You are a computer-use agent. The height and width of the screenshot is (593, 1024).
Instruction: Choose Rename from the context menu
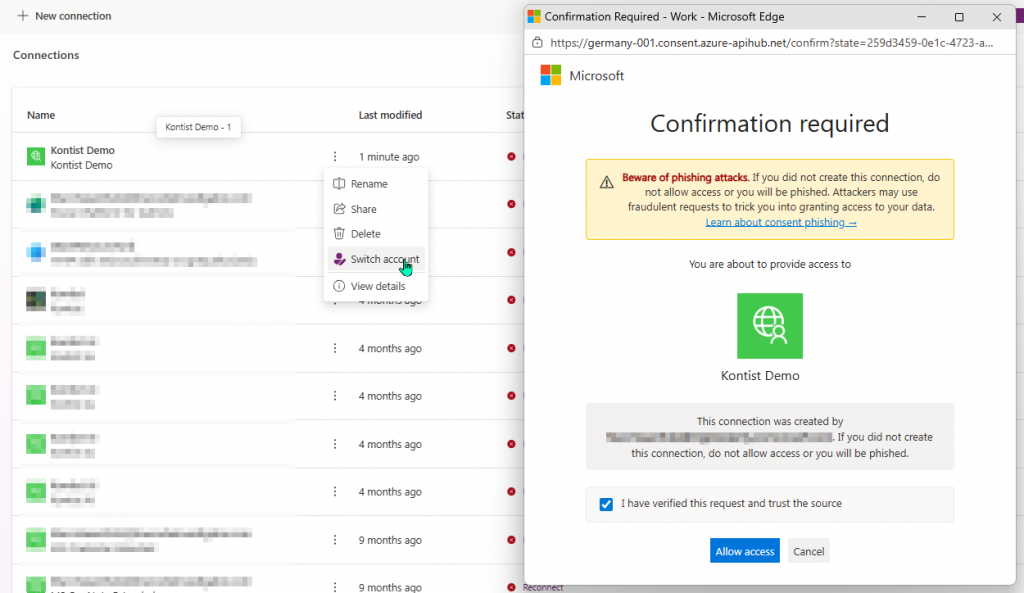point(369,184)
